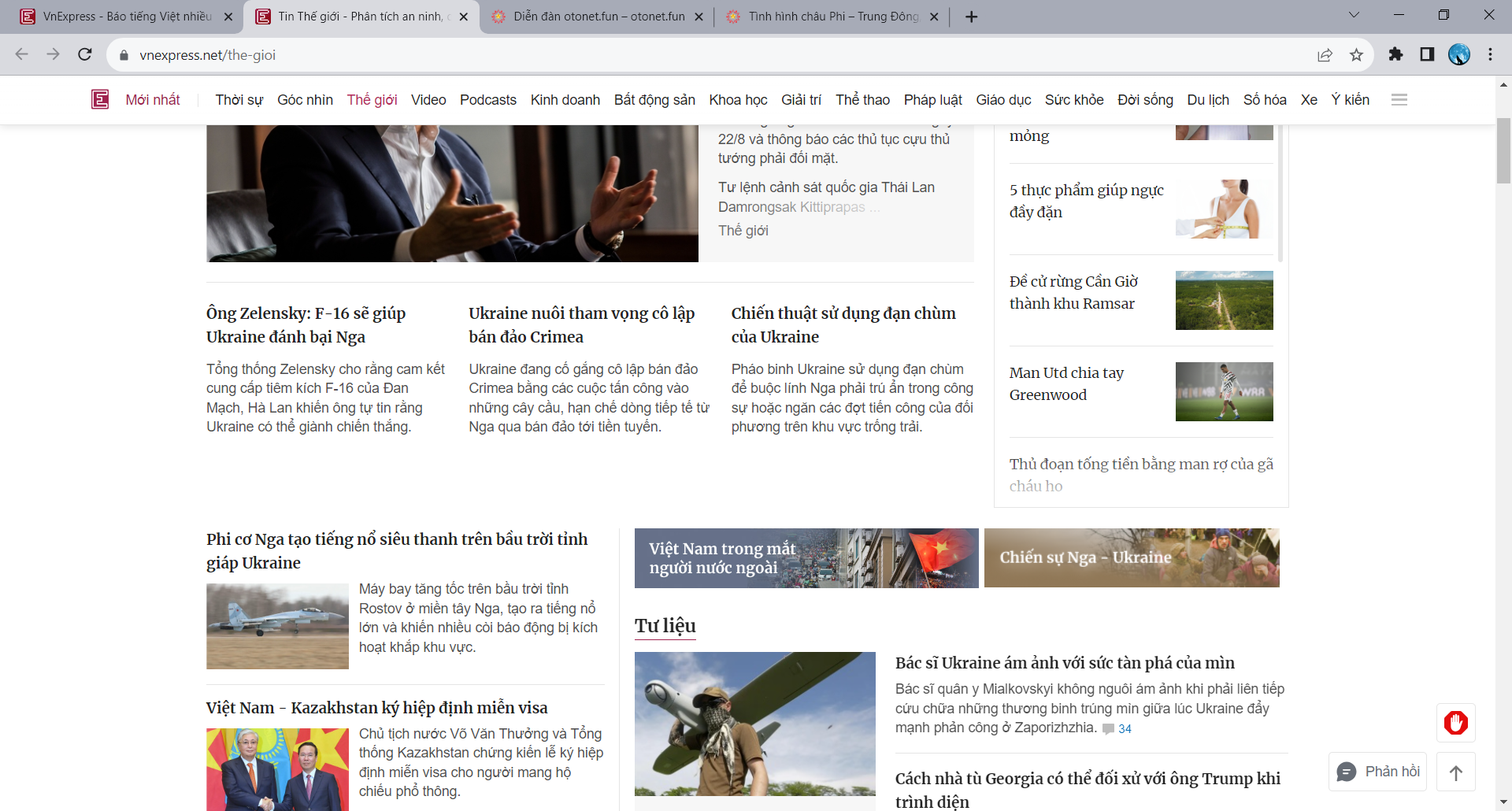This screenshot has height=811, width=1512.
Task: Bookmark this page with the star icon
Action: 1356,55
